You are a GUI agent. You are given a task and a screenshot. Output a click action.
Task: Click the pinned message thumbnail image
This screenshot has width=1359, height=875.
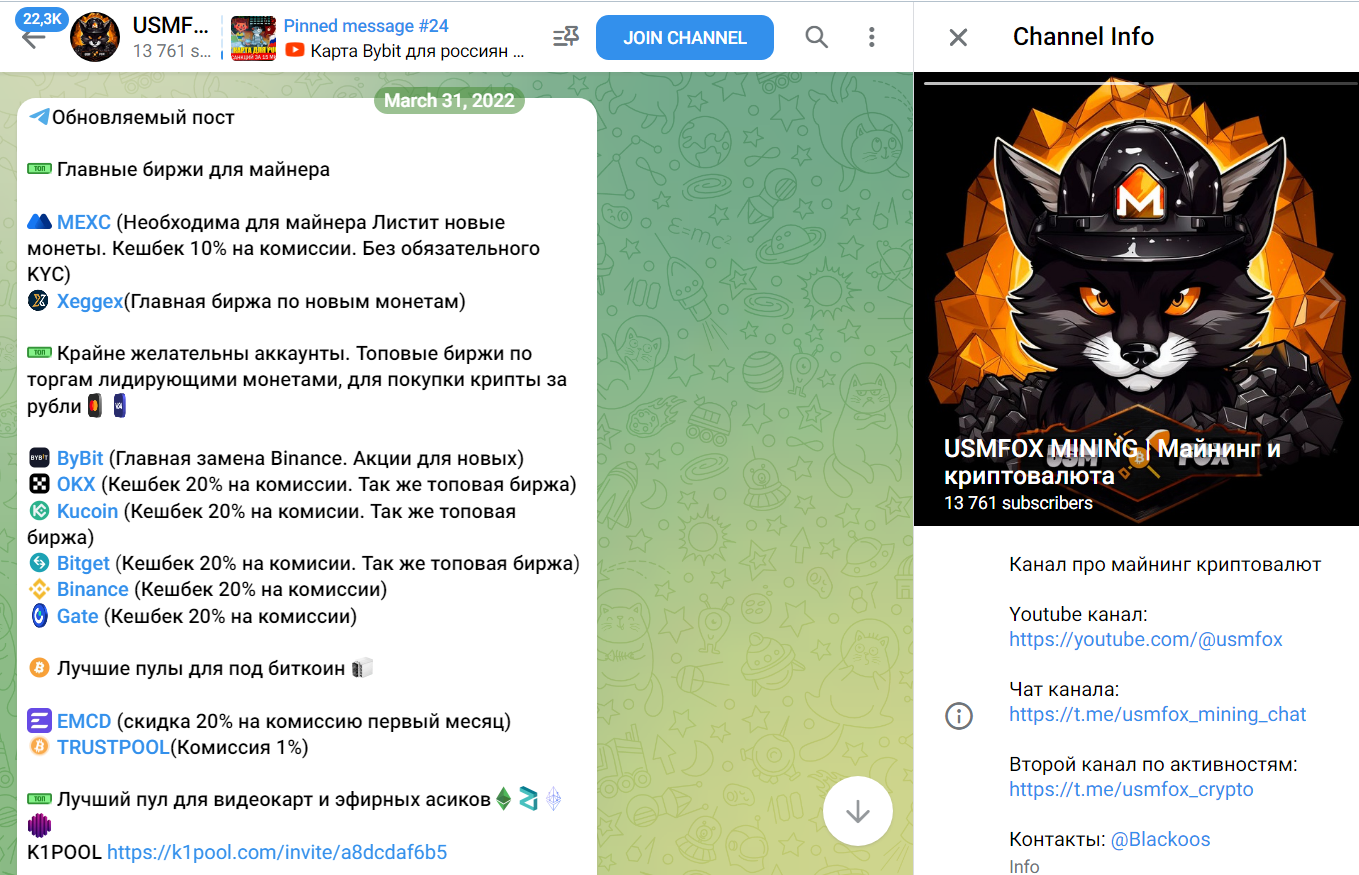tap(253, 37)
